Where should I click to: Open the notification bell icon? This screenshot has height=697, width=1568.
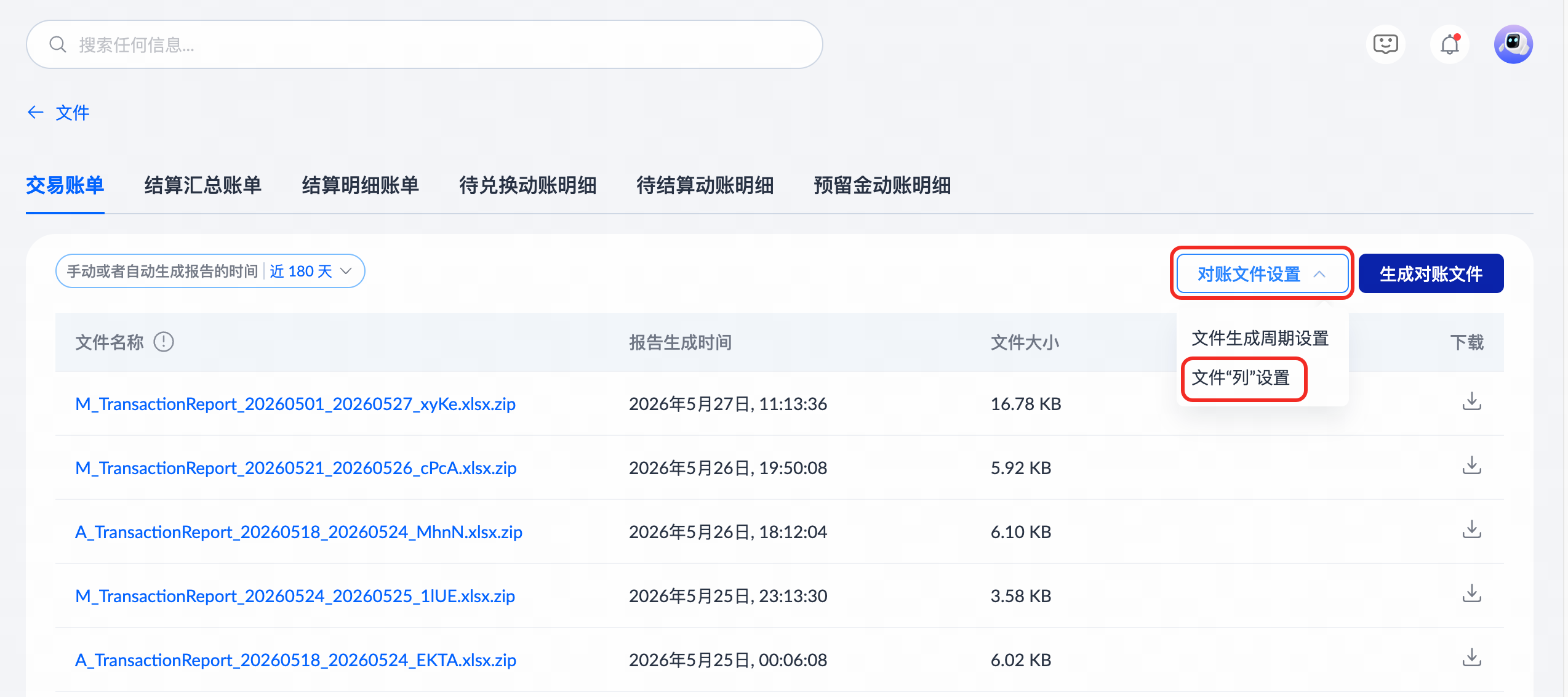1450,44
